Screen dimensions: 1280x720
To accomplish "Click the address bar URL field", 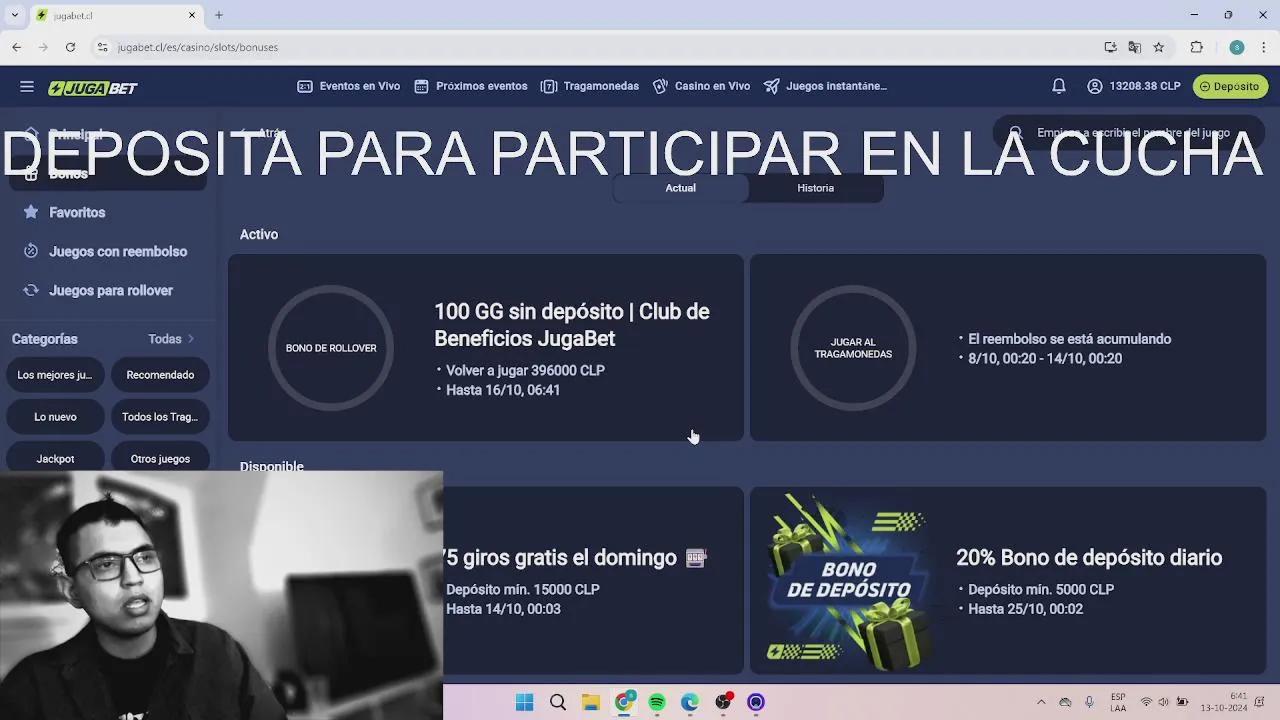I will pyautogui.click(x=600, y=47).
